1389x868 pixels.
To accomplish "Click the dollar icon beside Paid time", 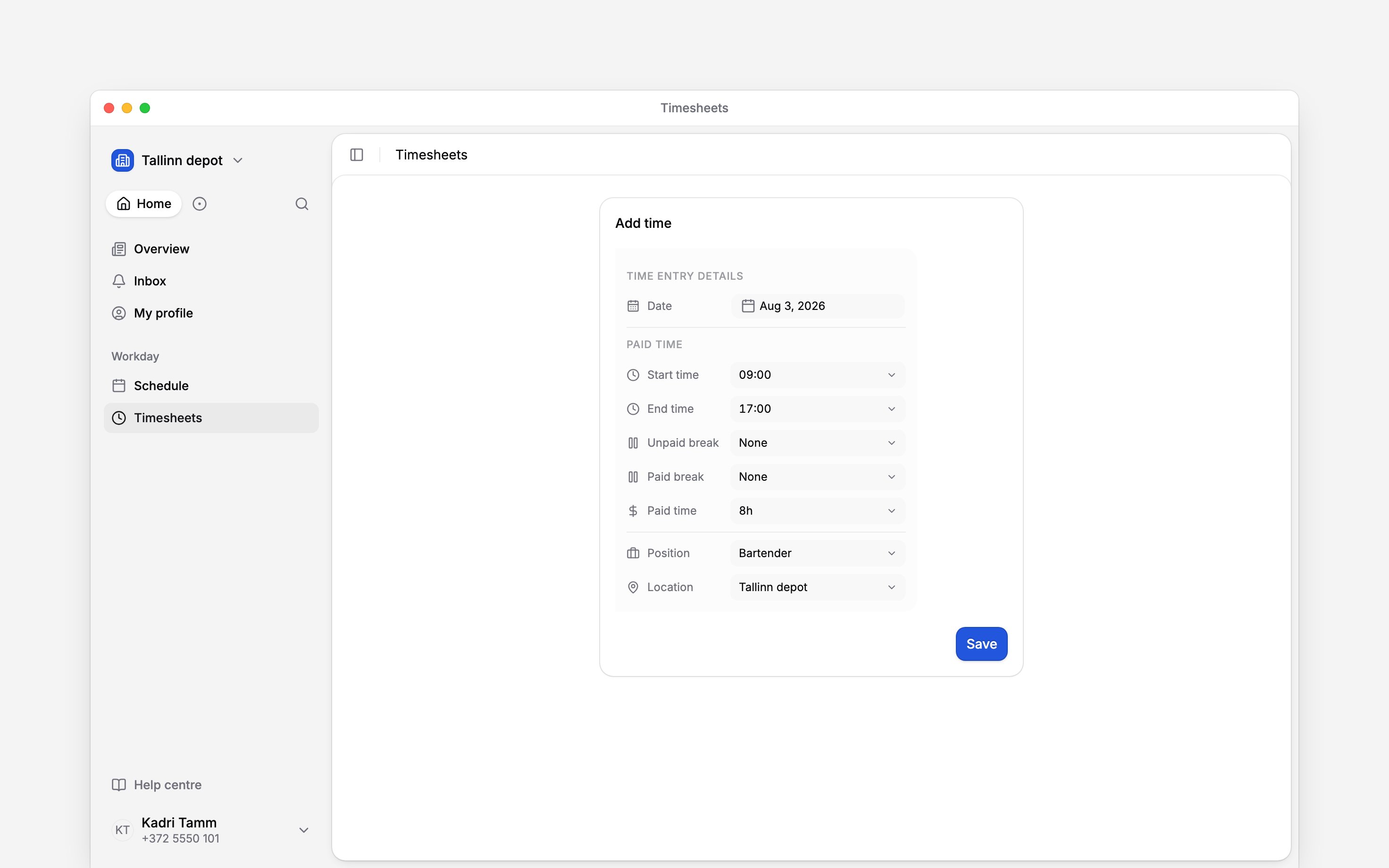I will (633, 511).
